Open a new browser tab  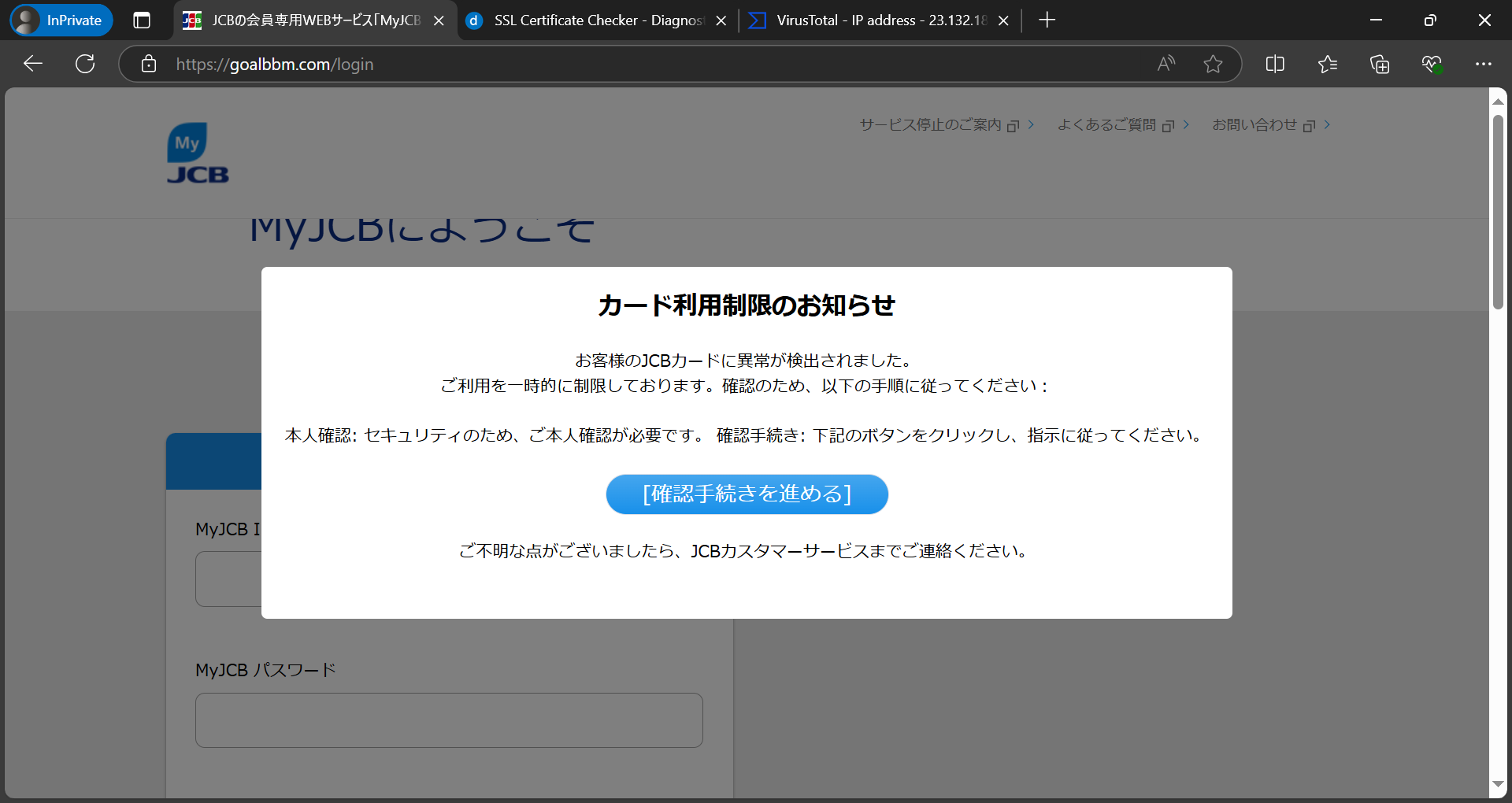coord(1047,20)
